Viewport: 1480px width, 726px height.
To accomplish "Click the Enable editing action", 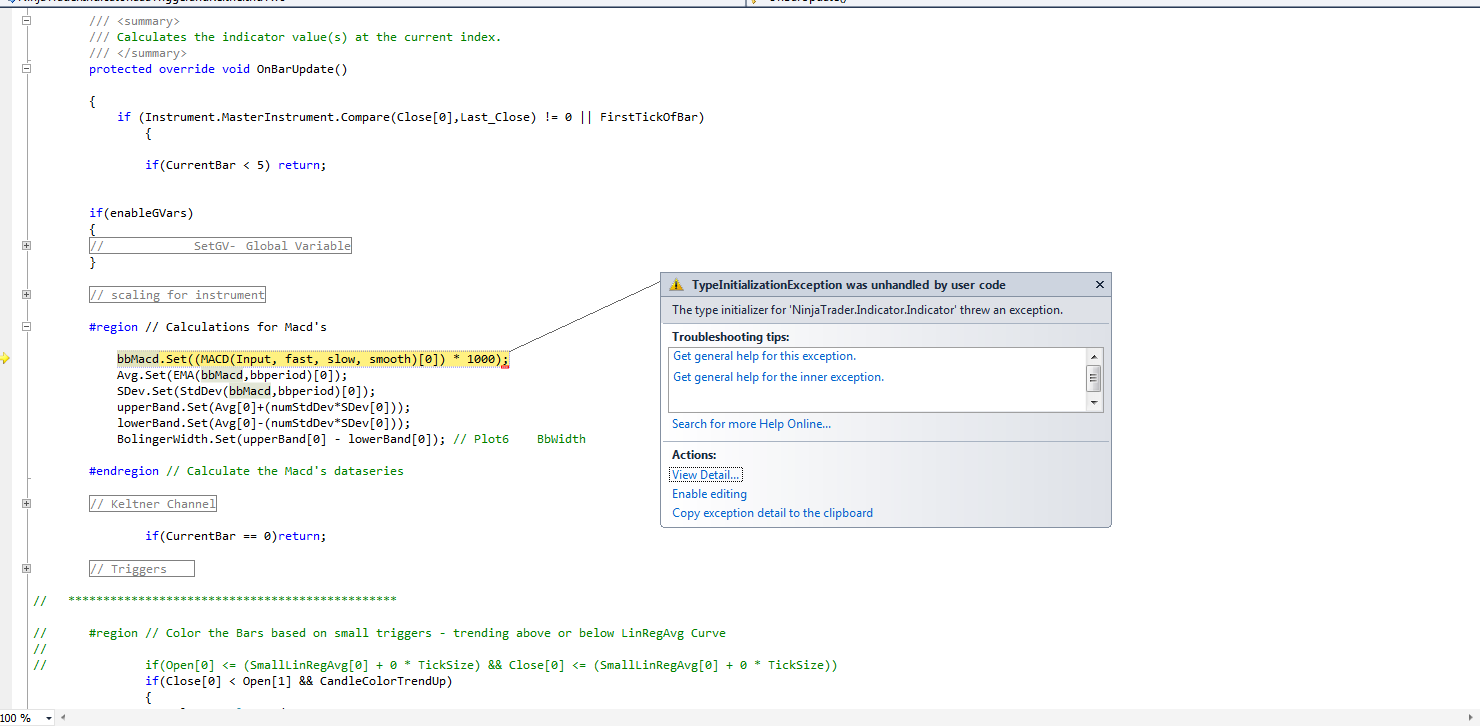I will point(709,494).
